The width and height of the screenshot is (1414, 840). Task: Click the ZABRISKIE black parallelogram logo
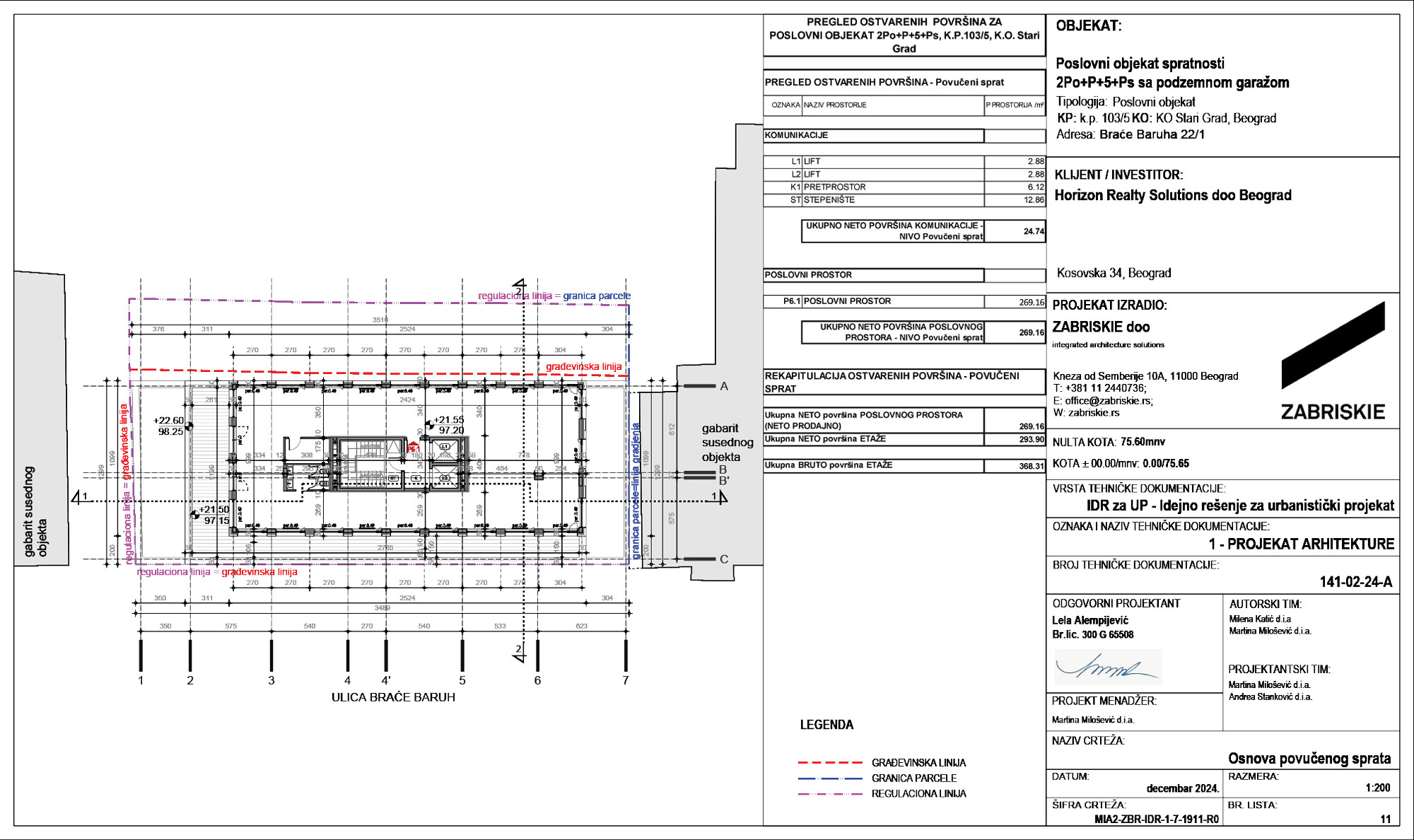click(x=1333, y=345)
